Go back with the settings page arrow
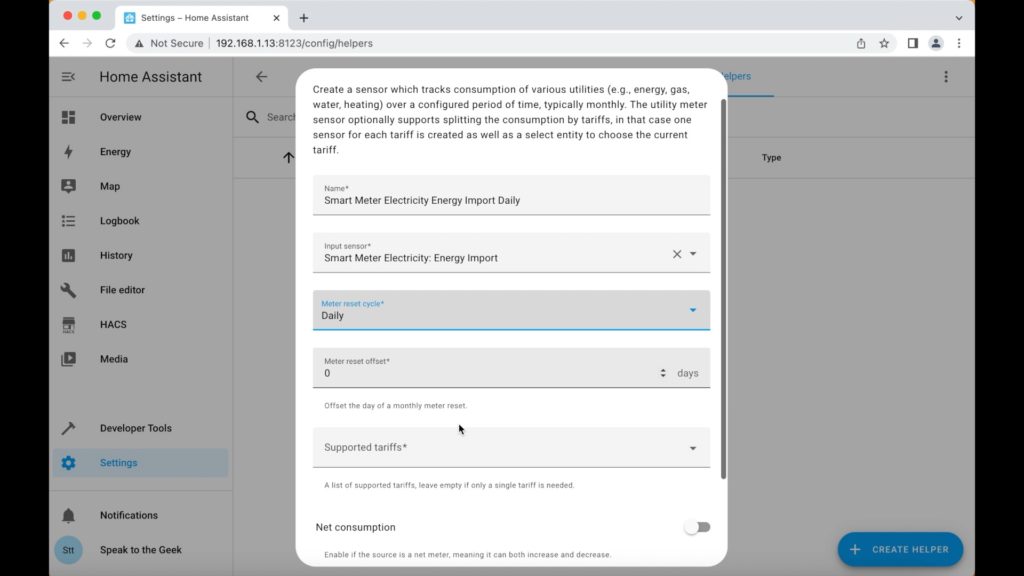The height and width of the screenshot is (576, 1024). click(261, 77)
